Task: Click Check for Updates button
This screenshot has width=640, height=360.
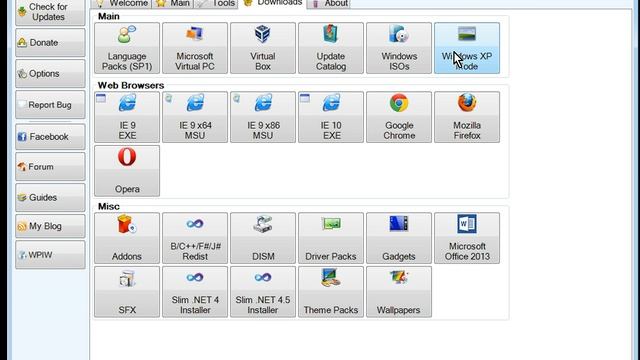Action: click(x=50, y=12)
